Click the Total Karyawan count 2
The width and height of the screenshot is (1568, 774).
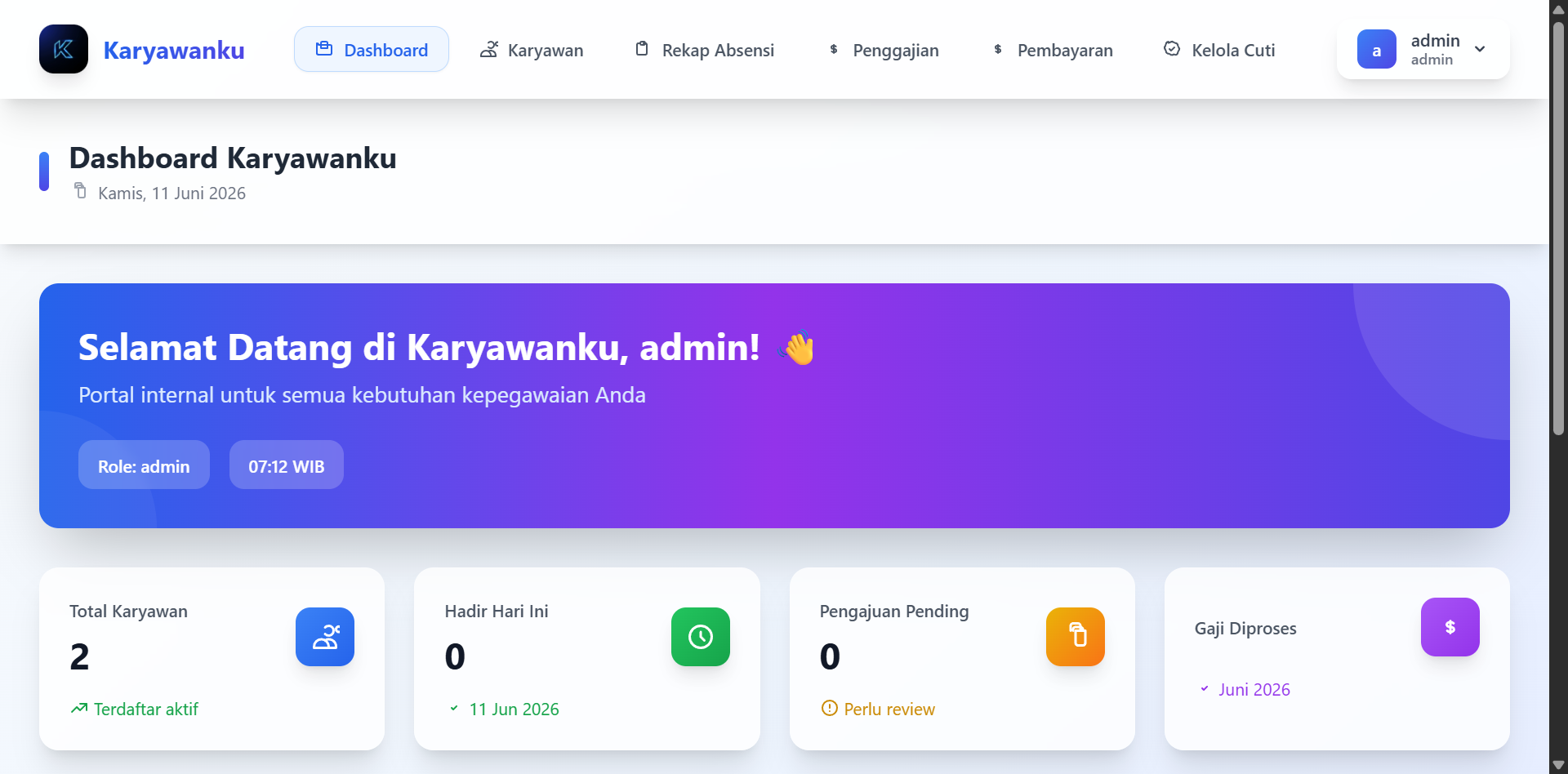click(x=79, y=656)
